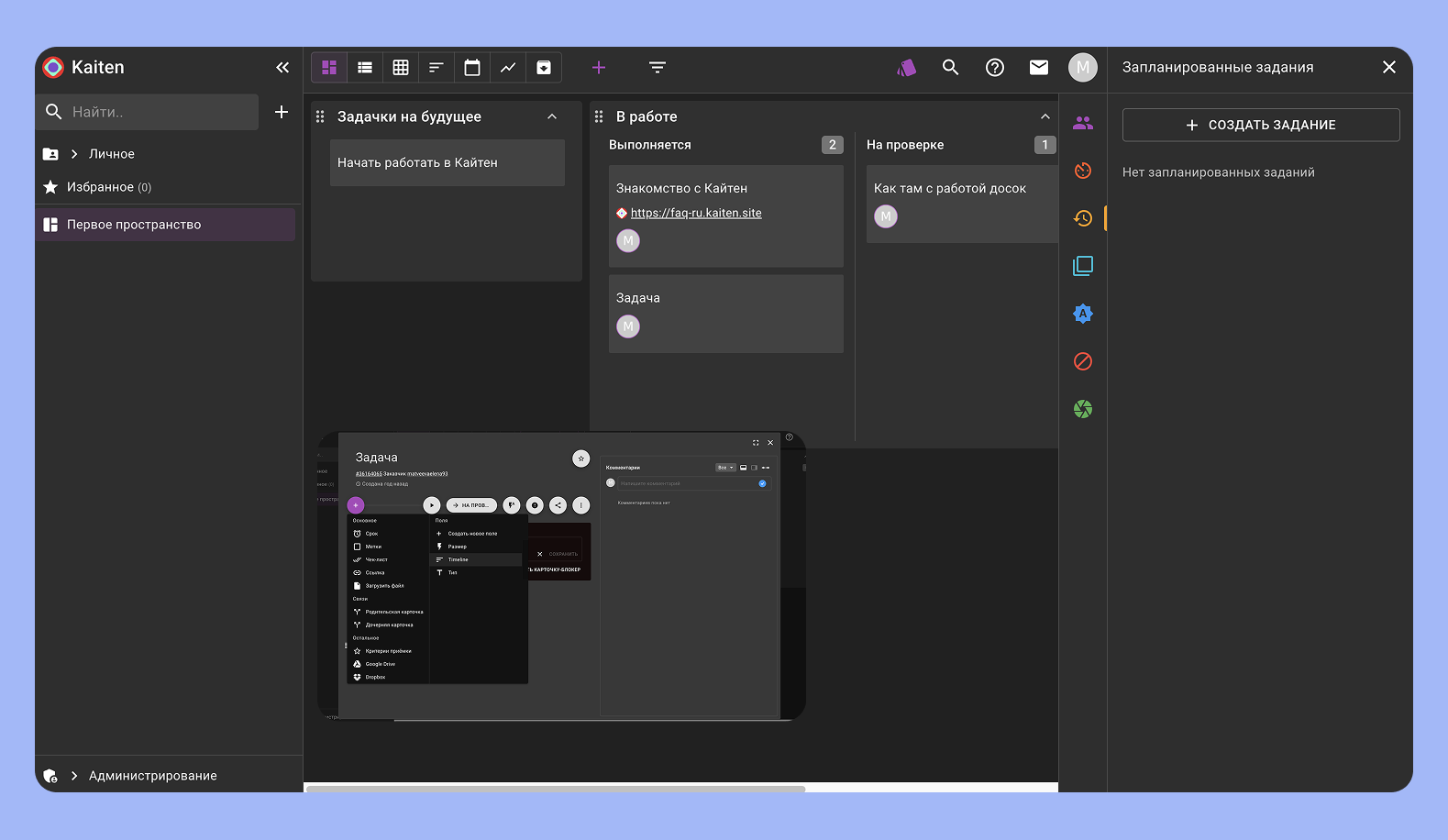The height and width of the screenshot is (840, 1448).
Task: Collapse the left sidebar panel
Action: tap(282, 68)
